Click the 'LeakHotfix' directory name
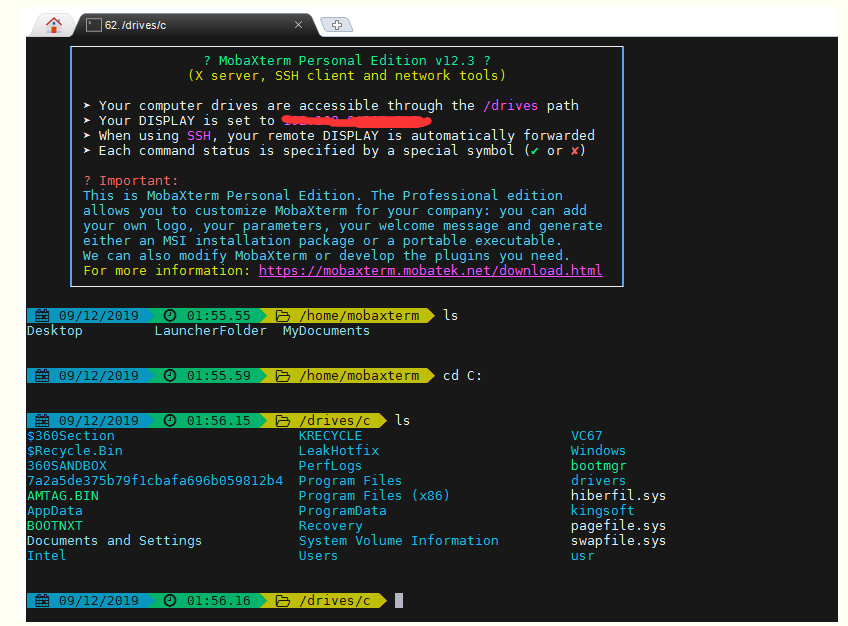The height and width of the screenshot is (626, 848). (x=339, y=451)
